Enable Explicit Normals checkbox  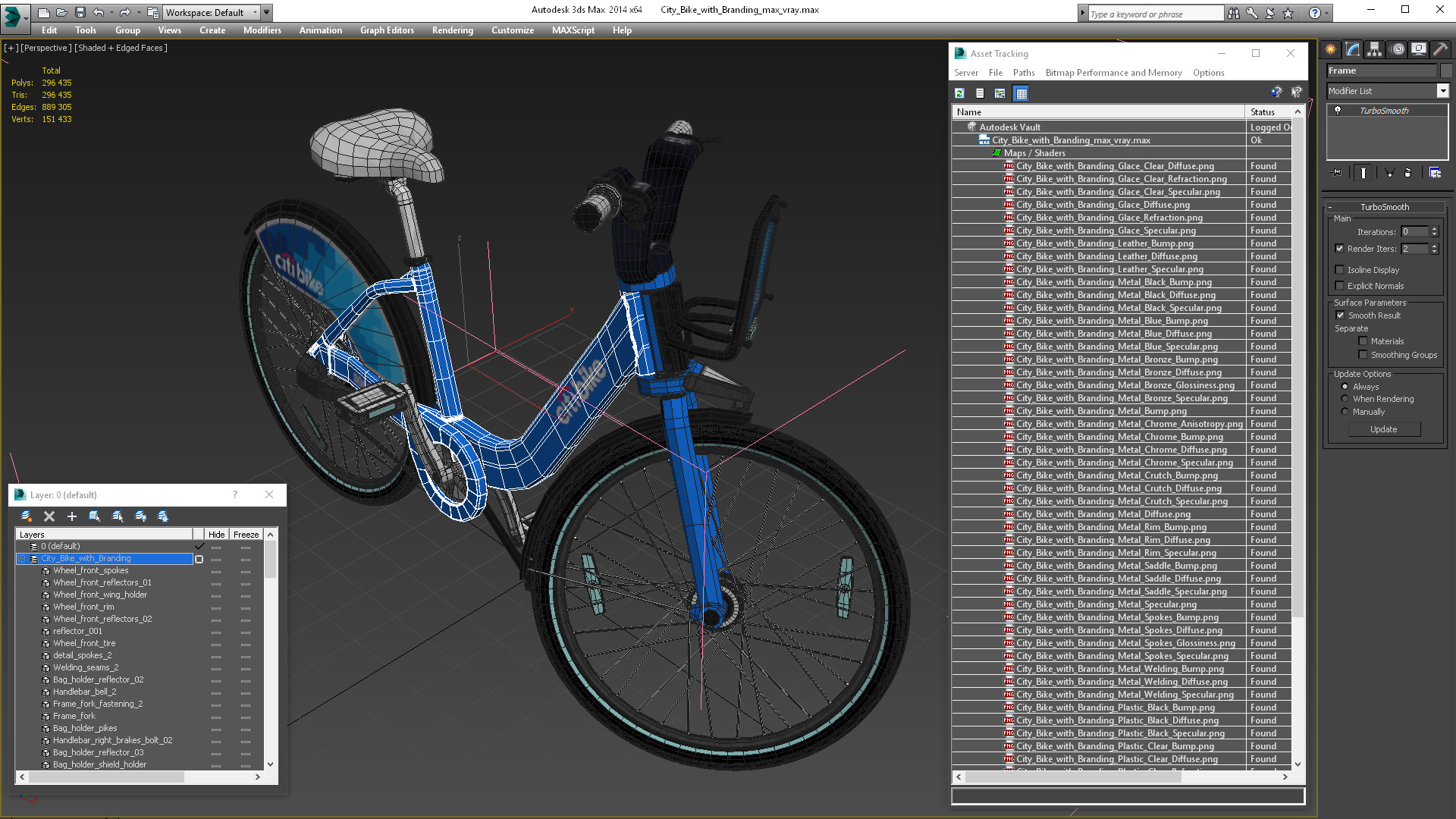coord(1340,286)
